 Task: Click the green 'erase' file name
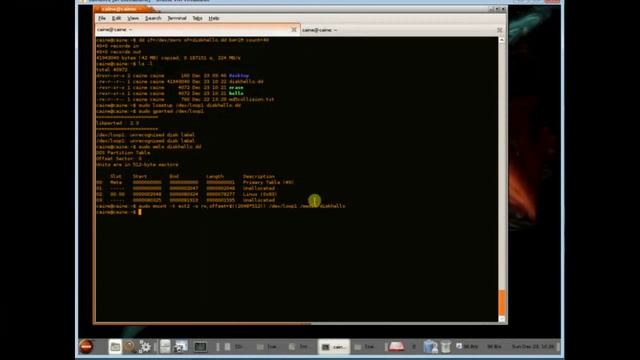pos(236,87)
